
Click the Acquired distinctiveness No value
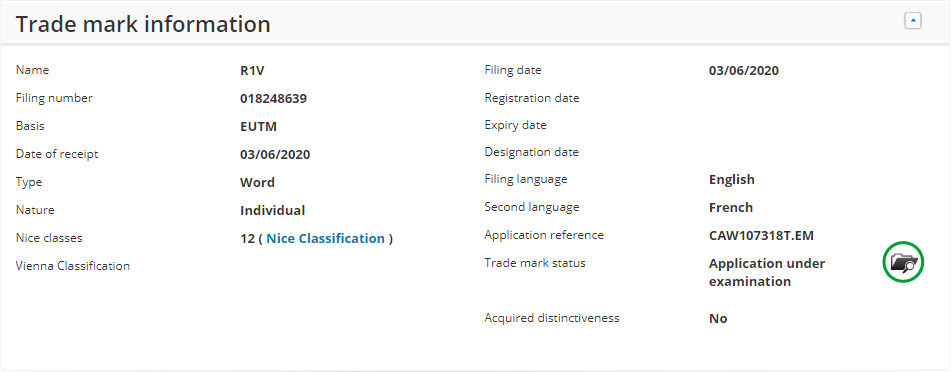point(718,319)
